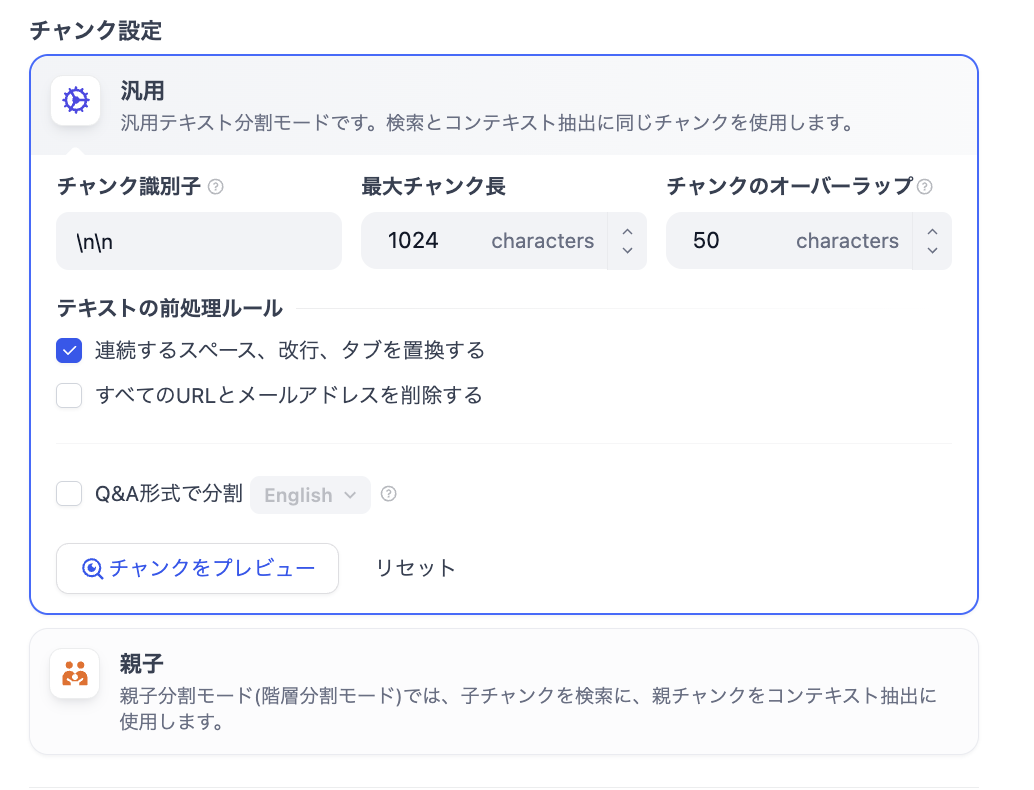Enable すべてのURLとメールアドレスを削除する checkbox

pos(69,396)
